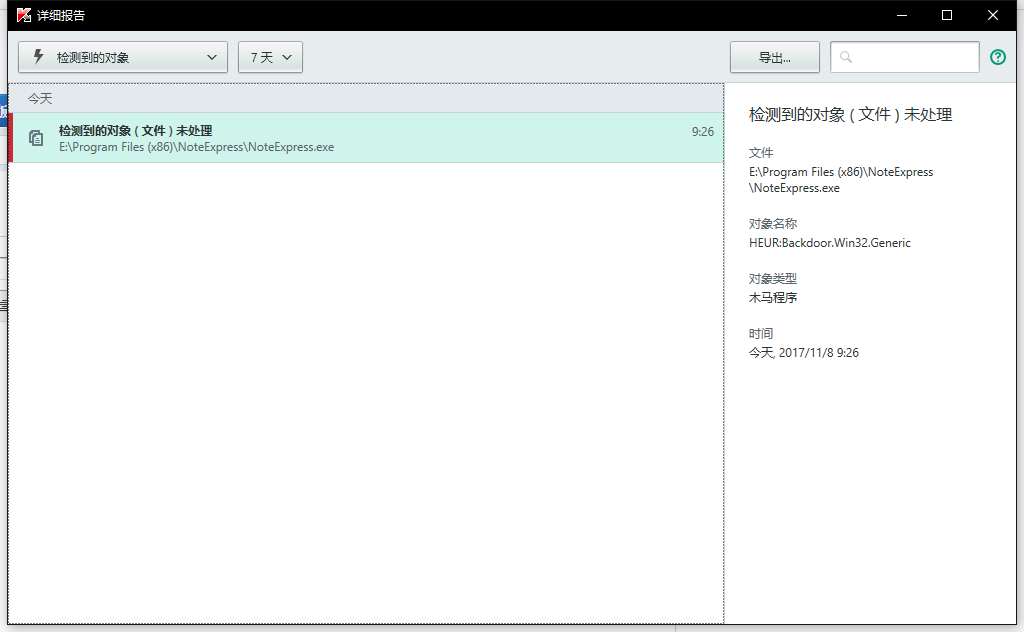The width and height of the screenshot is (1024, 632).
Task: Click the details panel heading 检测到的对象（文件）未处理
Action: [850, 115]
